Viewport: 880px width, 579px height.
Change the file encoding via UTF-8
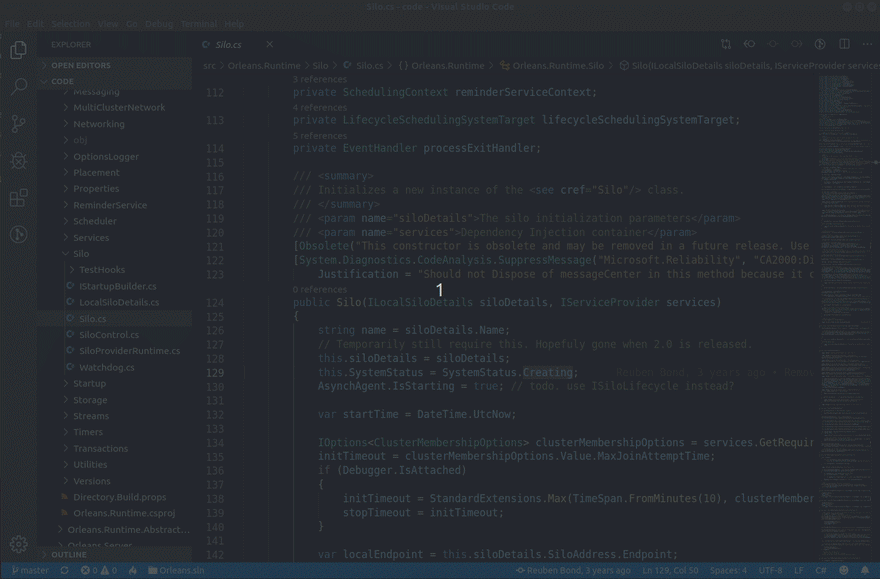(771, 571)
